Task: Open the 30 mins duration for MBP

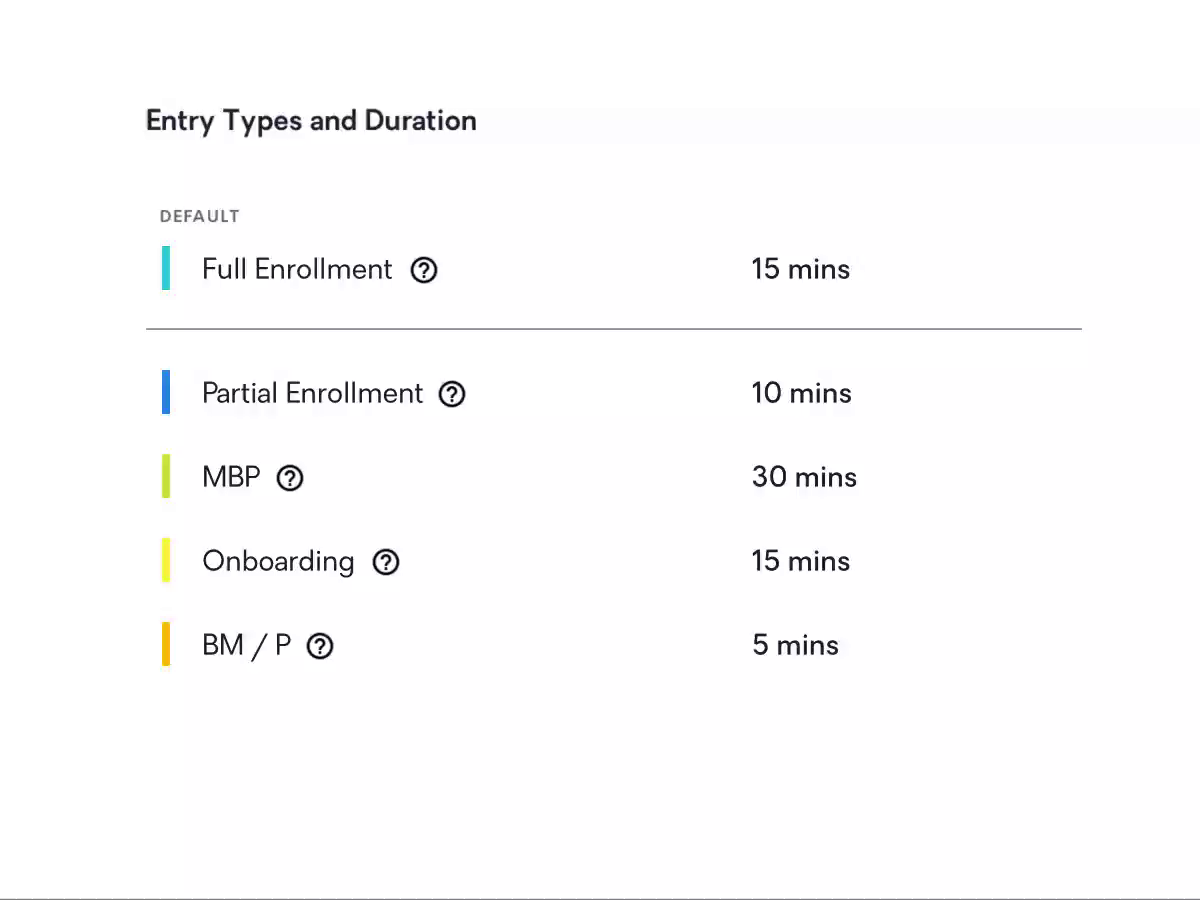Action: pos(804,477)
